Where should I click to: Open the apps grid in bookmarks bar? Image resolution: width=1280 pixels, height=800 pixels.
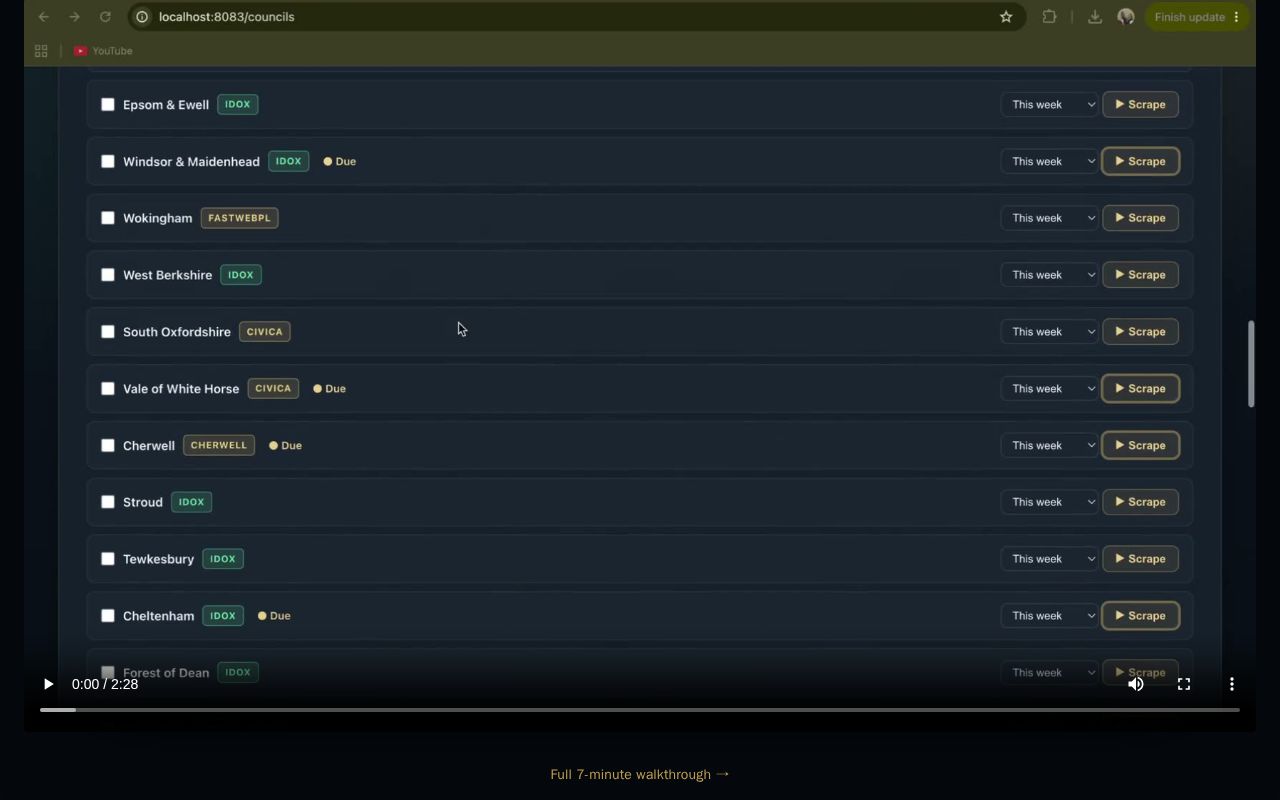41,51
